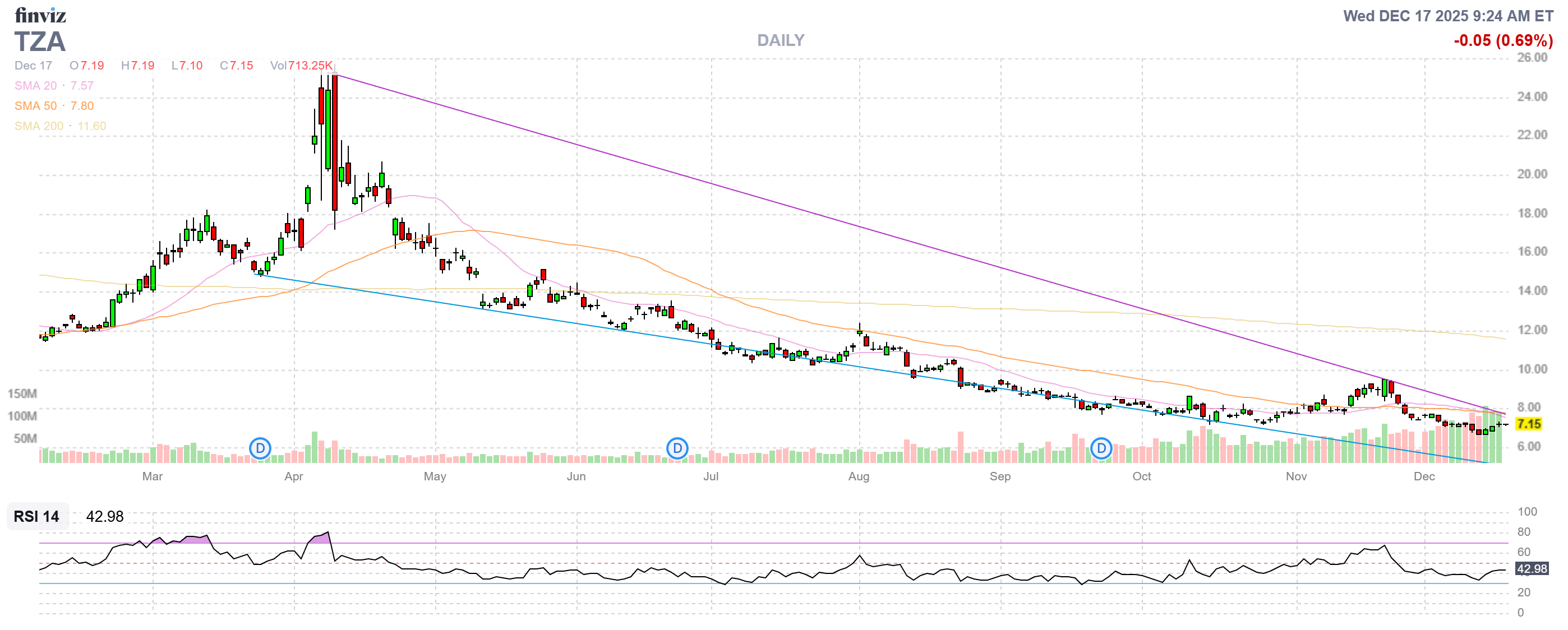
Task: Click the Dec 17 date label in the OHLC row
Action: (34, 66)
